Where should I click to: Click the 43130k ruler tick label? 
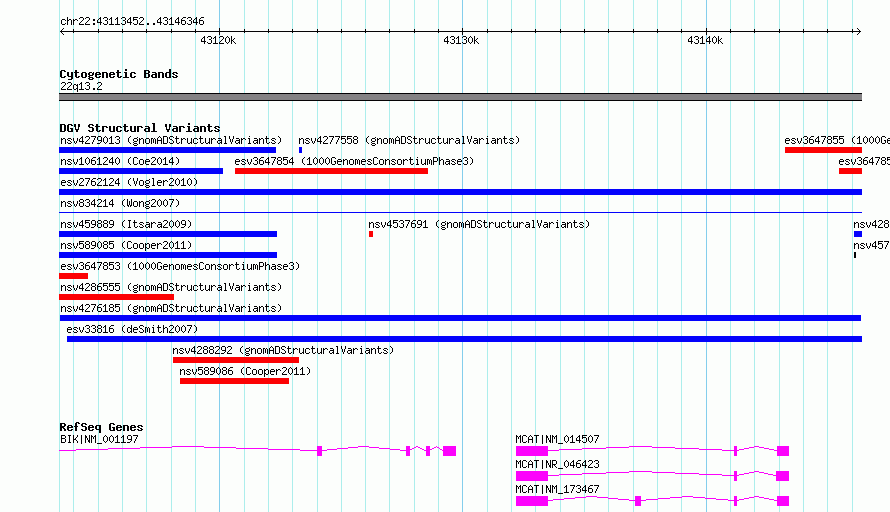click(x=461, y=40)
